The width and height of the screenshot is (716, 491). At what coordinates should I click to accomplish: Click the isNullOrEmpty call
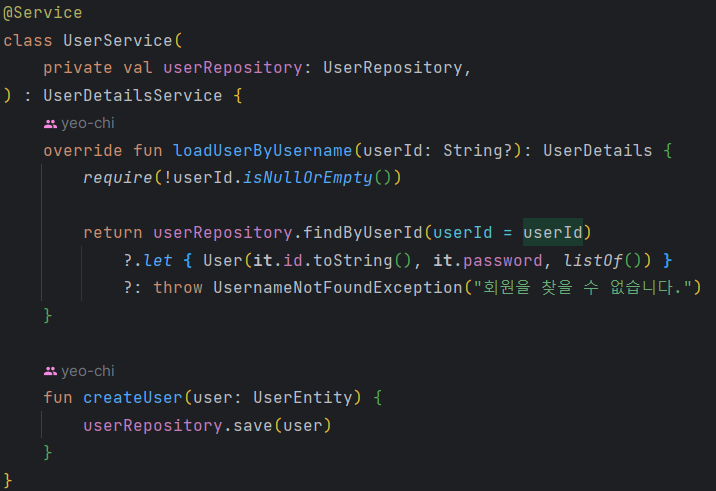(308, 178)
